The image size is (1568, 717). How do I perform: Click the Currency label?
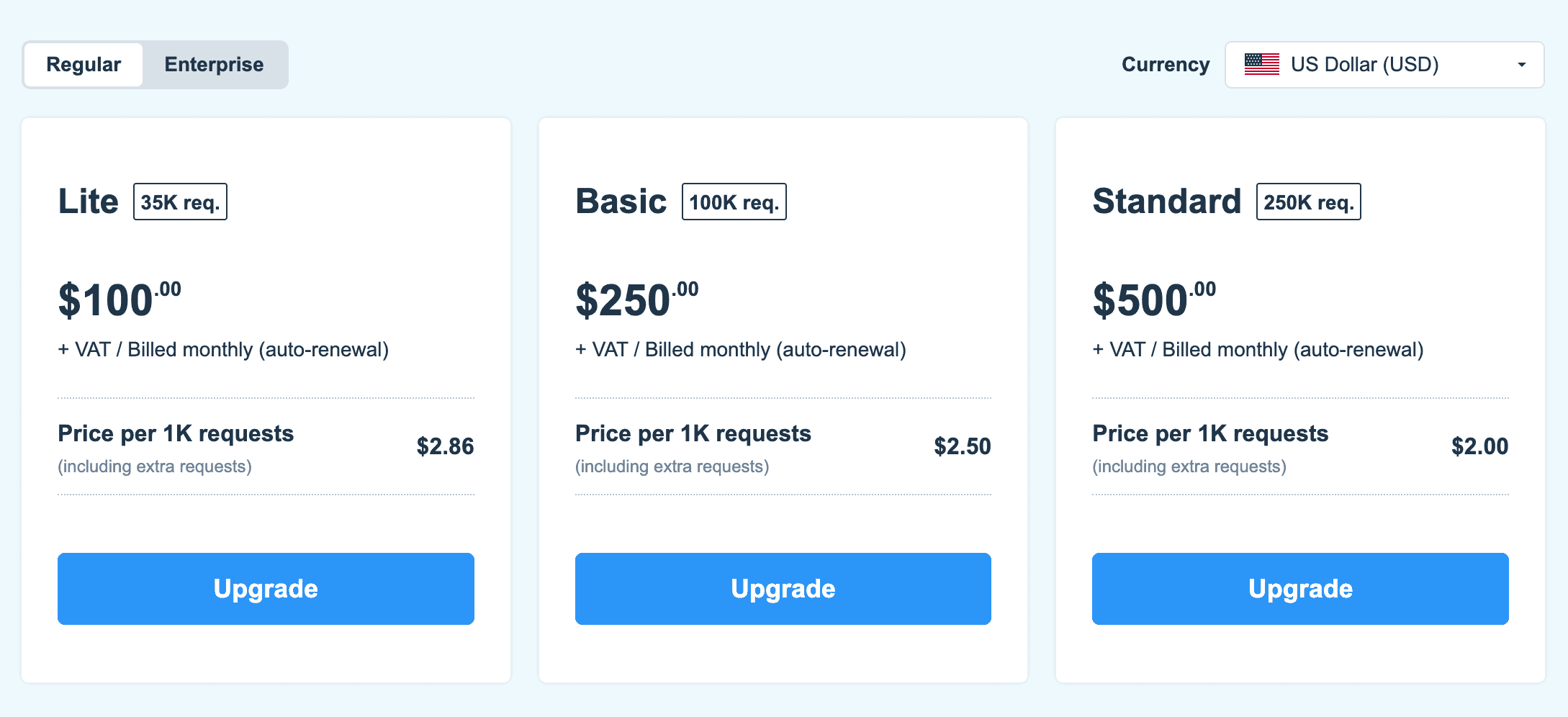click(1166, 65)
